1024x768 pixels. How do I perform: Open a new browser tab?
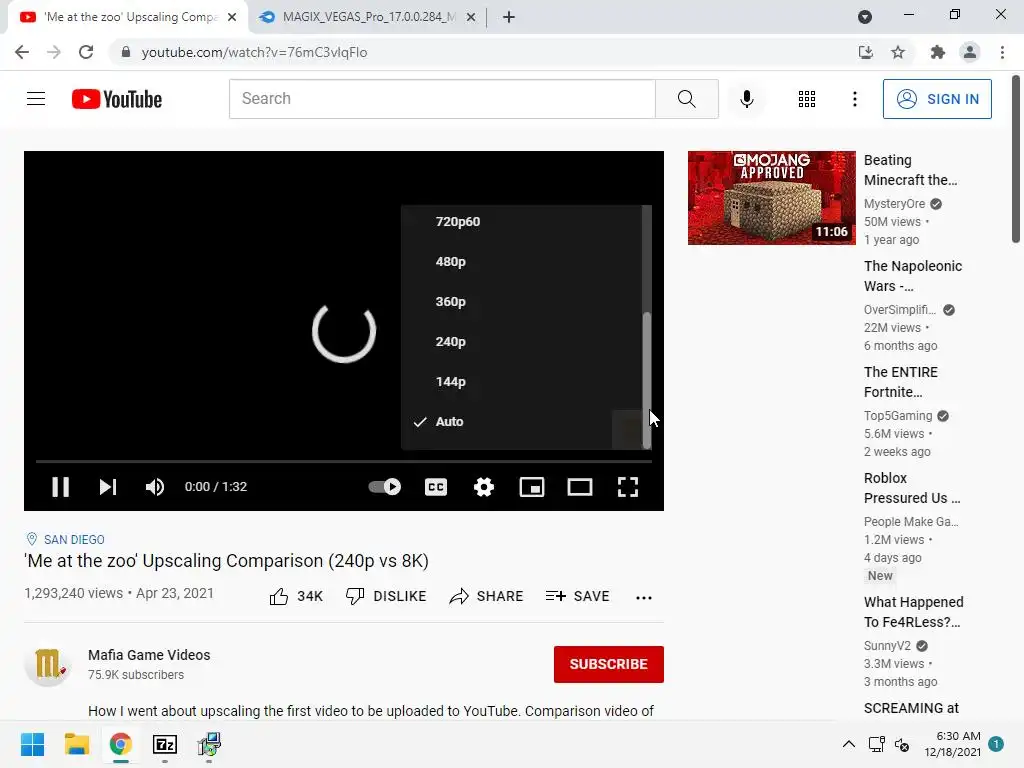(509, 18)
